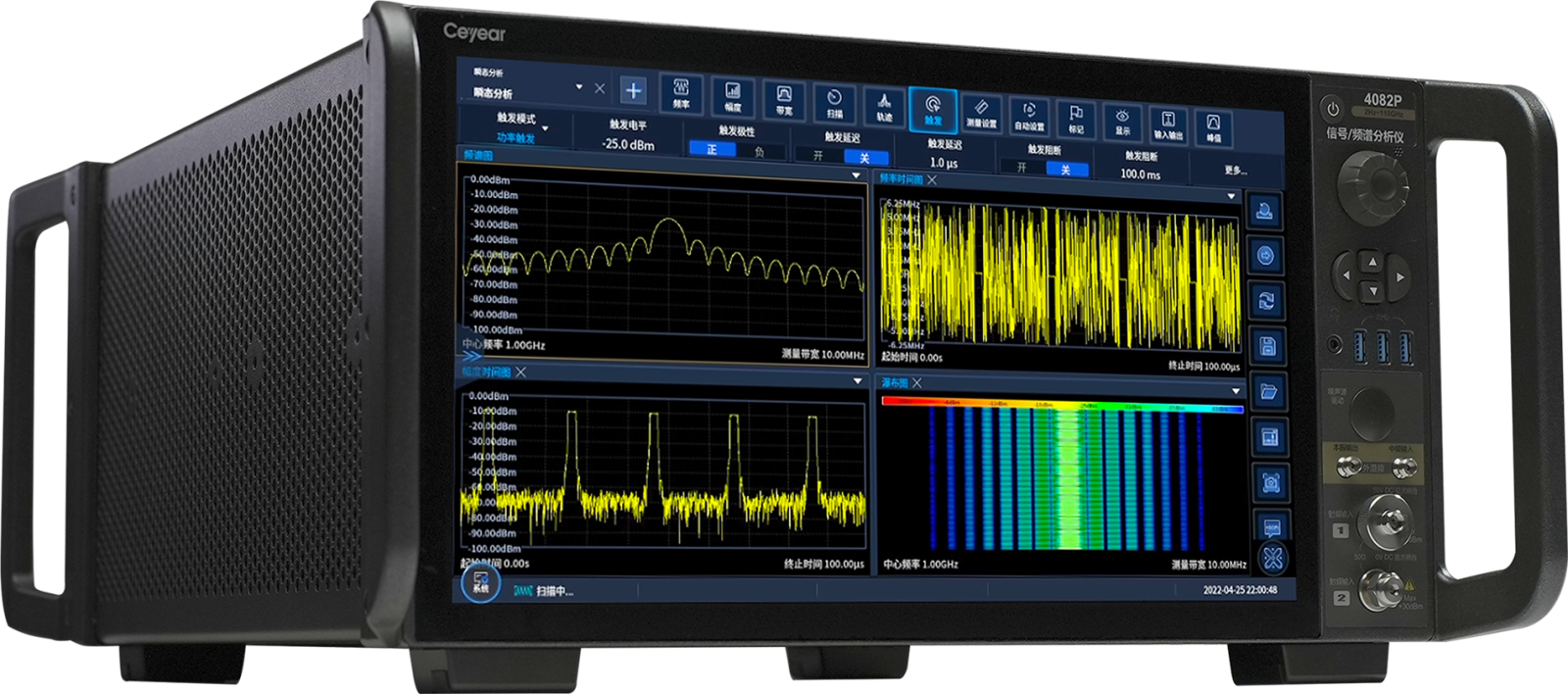
Task: Expand the 瀑布图 waterfall panel dropdown arrow
Action: click(x=1235, y=391)
